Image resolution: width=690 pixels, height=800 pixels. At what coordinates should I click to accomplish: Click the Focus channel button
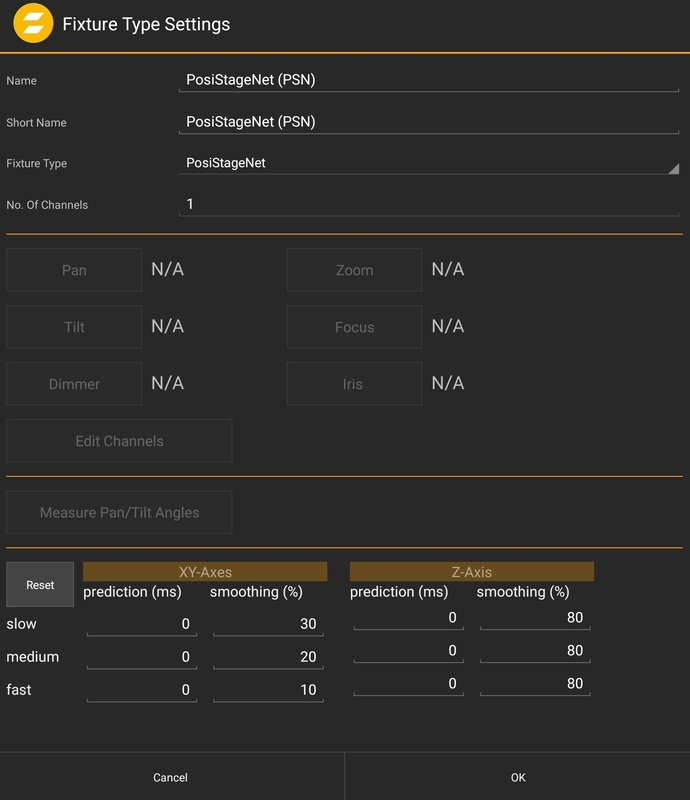354,327
